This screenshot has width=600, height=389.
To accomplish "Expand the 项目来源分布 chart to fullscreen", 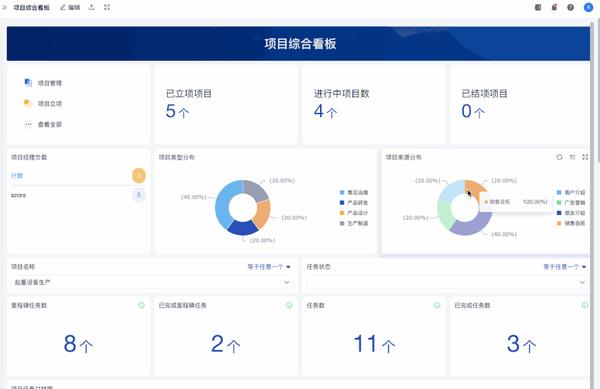I will tap(585, 157).
